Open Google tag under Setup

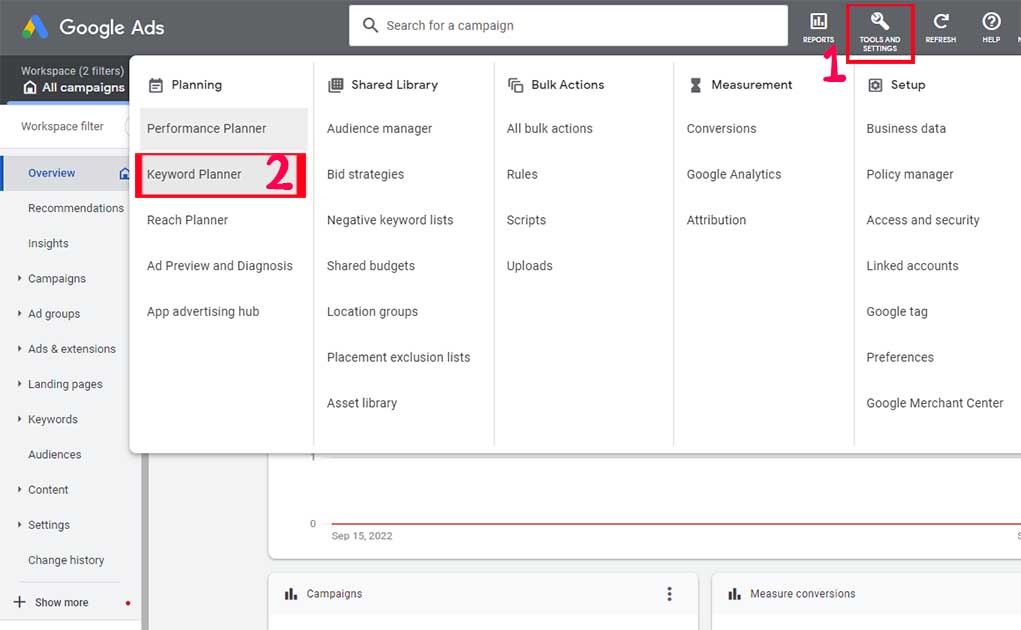point(897,311)
